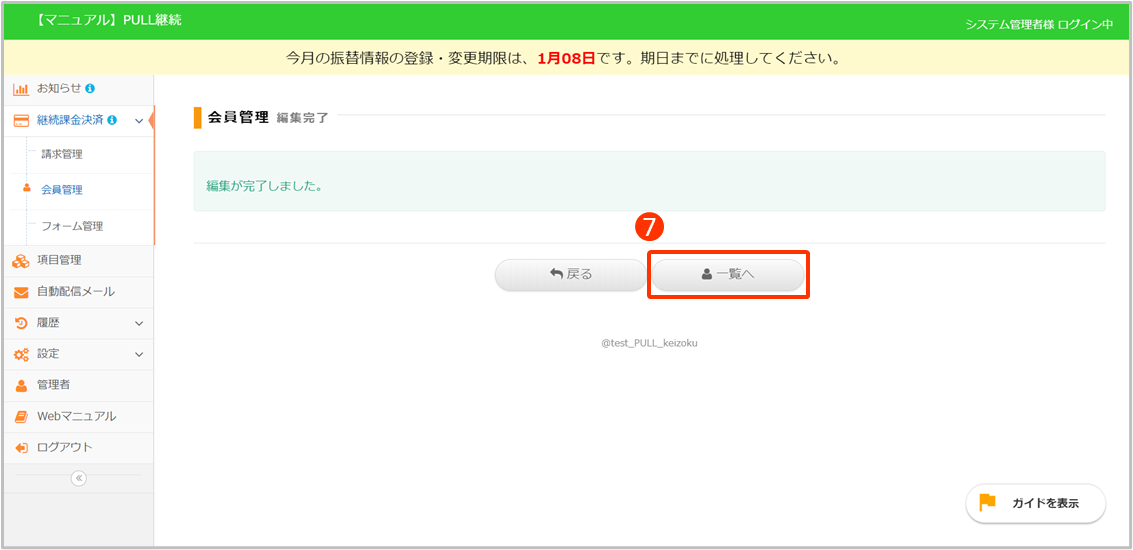This screenshot has height=550, width=1133.
Task: Click the book icon for Webマニュアル
Action: coord(20,416)
